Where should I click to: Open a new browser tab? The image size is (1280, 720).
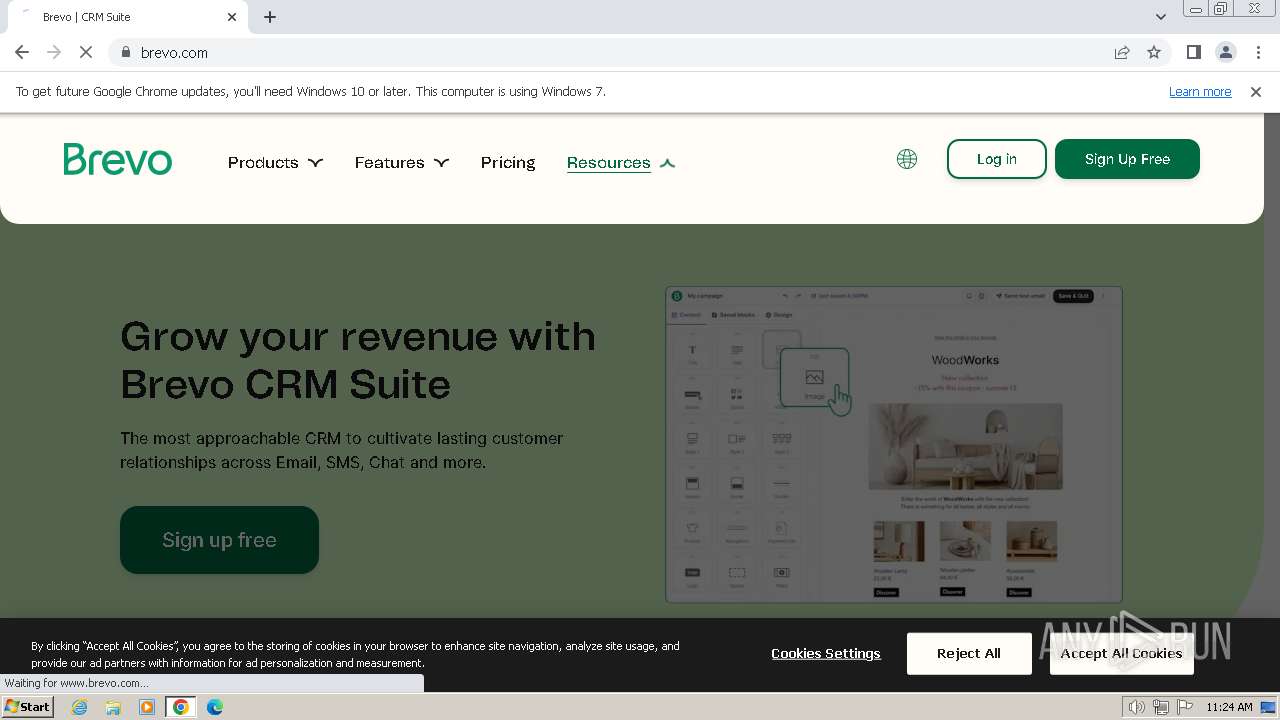270,17
